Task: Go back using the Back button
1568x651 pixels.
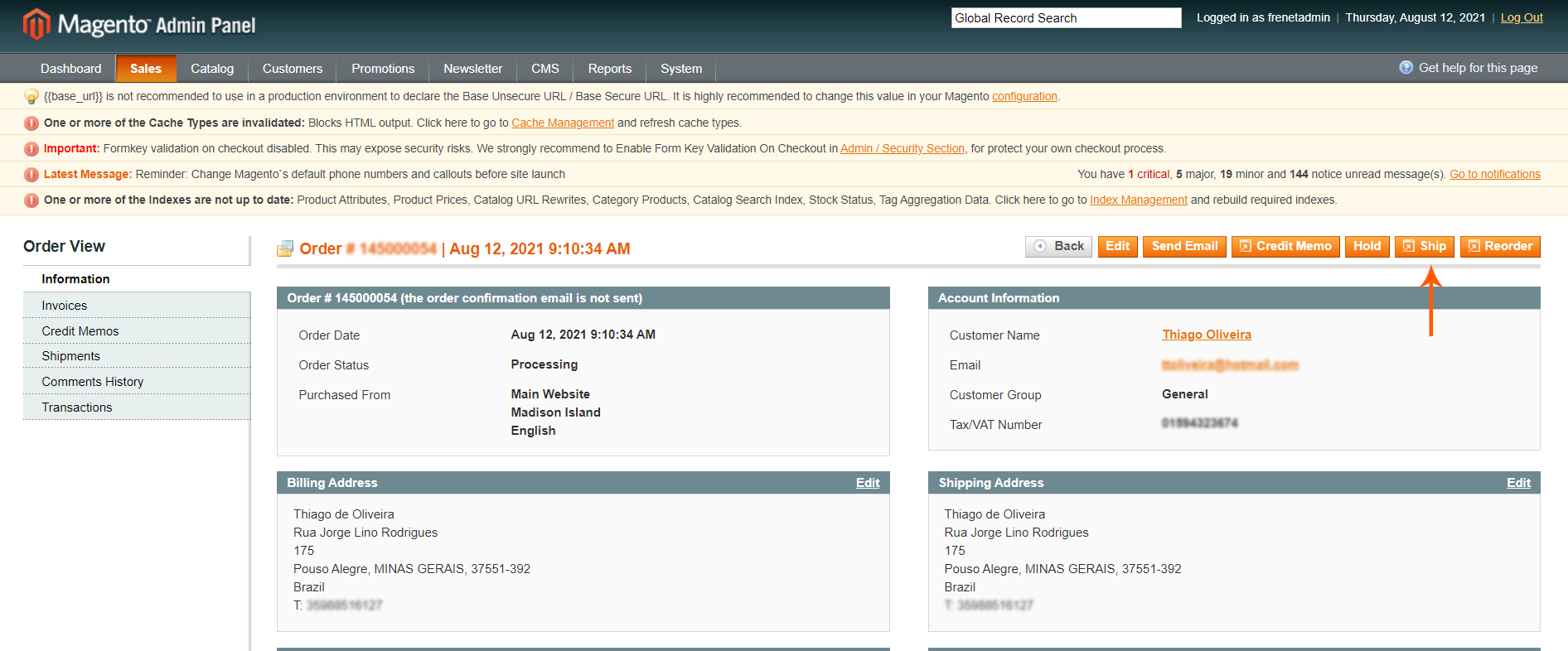Action: pos(1059,246)
